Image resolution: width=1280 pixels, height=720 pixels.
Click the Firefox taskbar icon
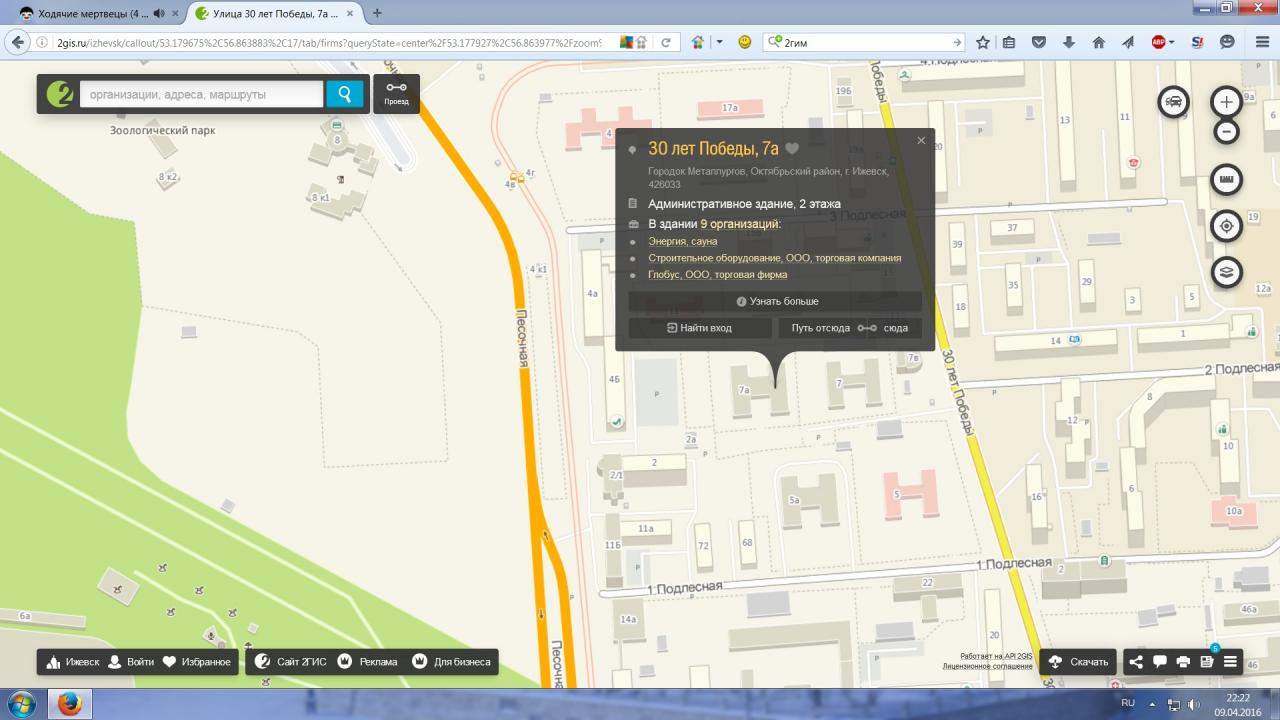pyautogui.click(x=69, y=704)
